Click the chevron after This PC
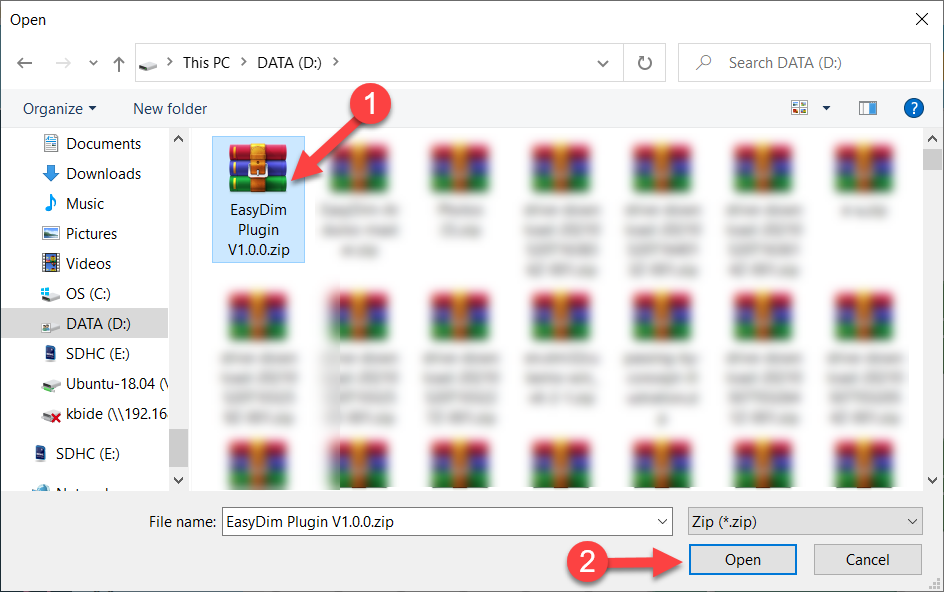Viewport: 944px width, 592px height. point(244,62)
